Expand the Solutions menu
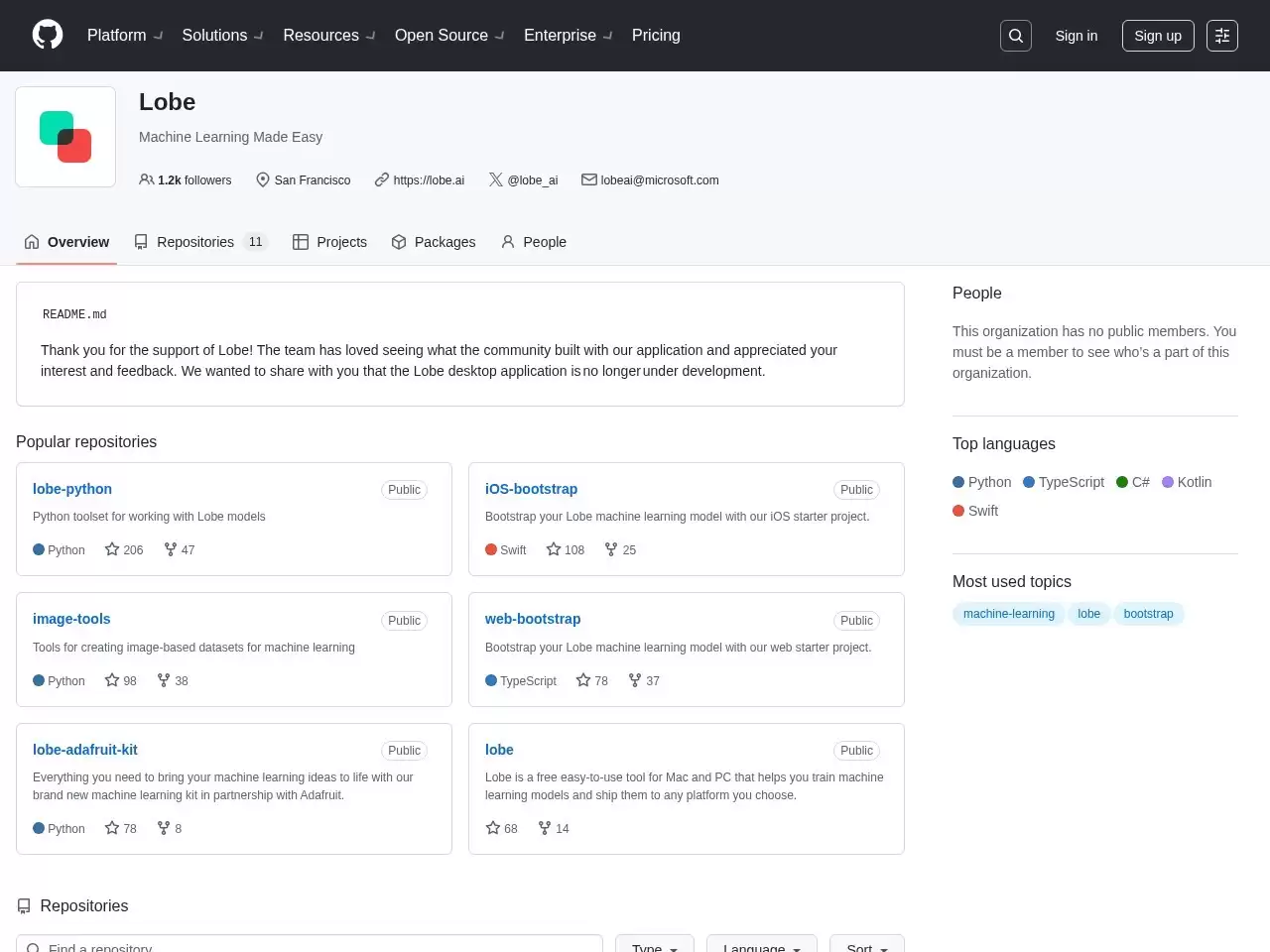This screenshot has width=1270, height=952. 223,36
